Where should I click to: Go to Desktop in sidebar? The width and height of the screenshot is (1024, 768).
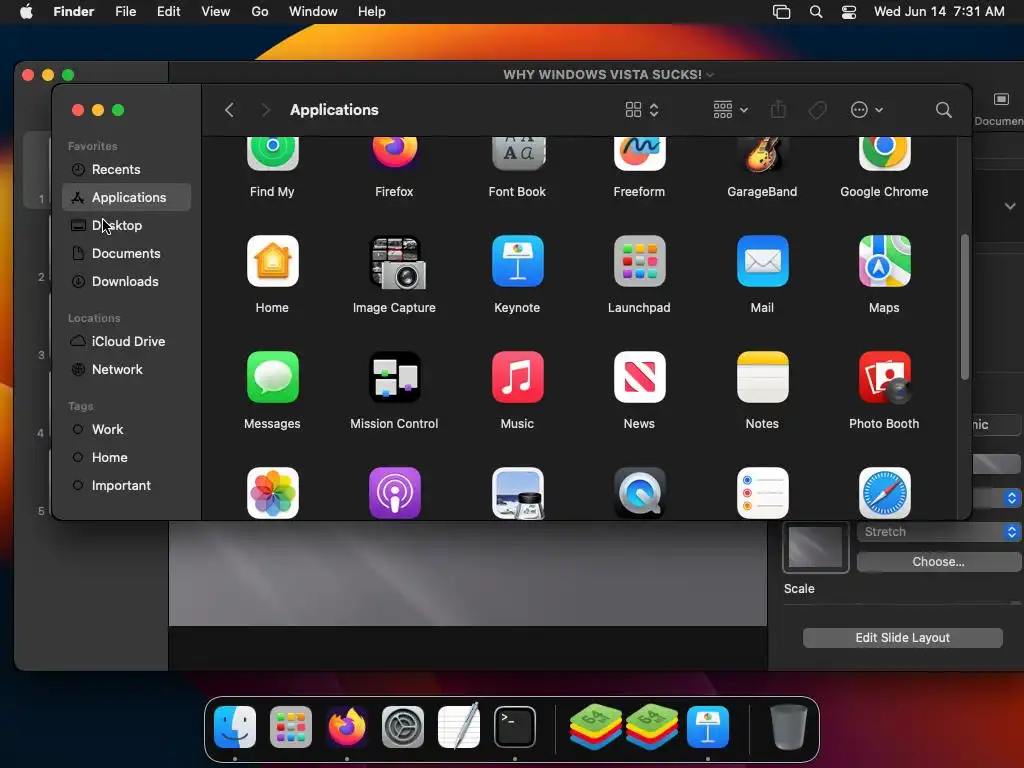(127, 225)
